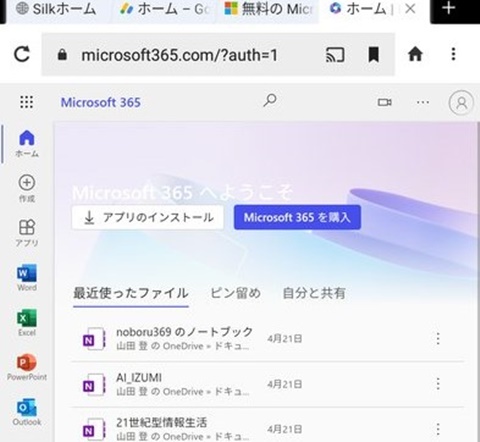480x442 pixels.
Task: Launch PowerPoint from the sidebar
Action: 27,367
